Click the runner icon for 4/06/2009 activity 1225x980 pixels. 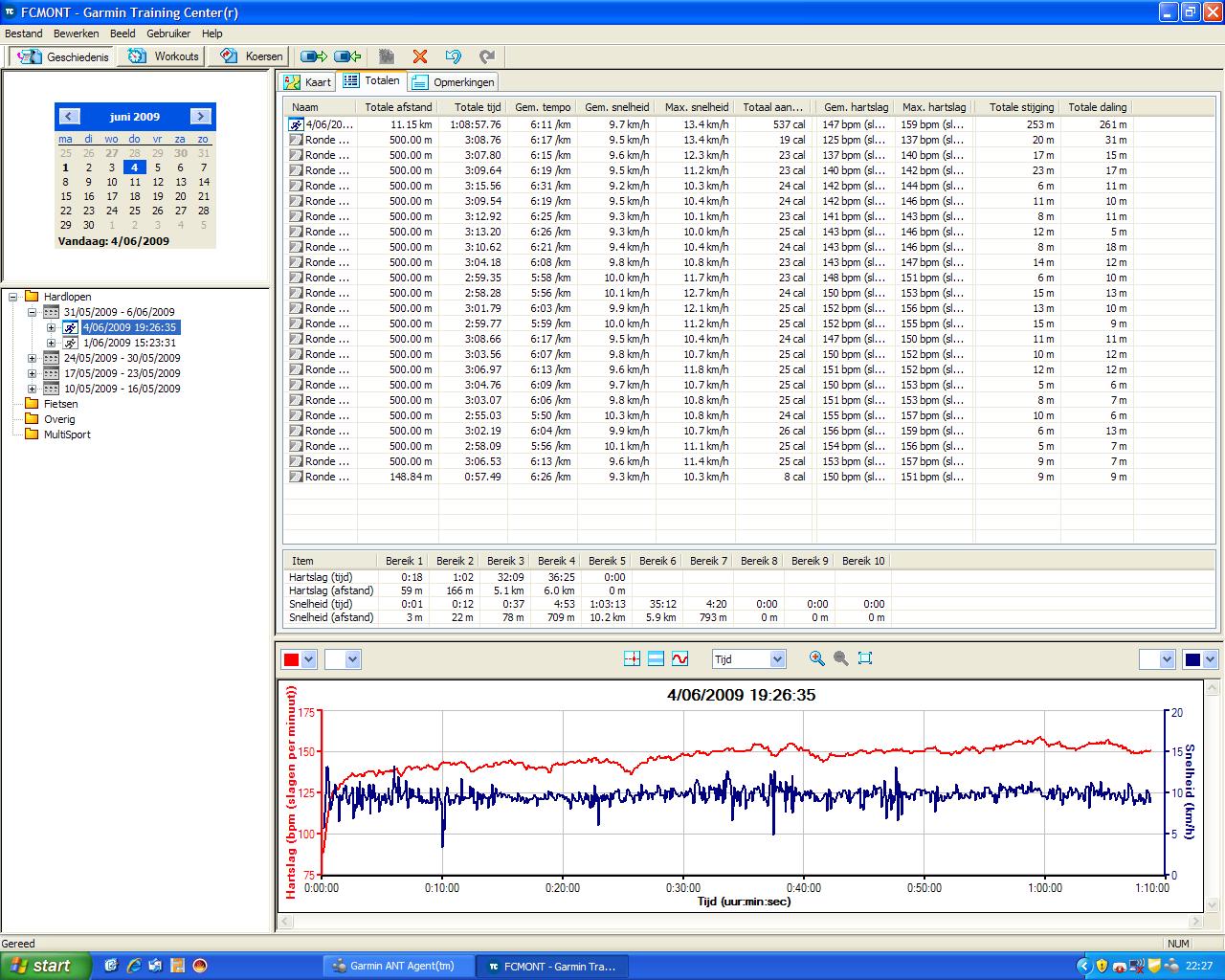point(71,327)
